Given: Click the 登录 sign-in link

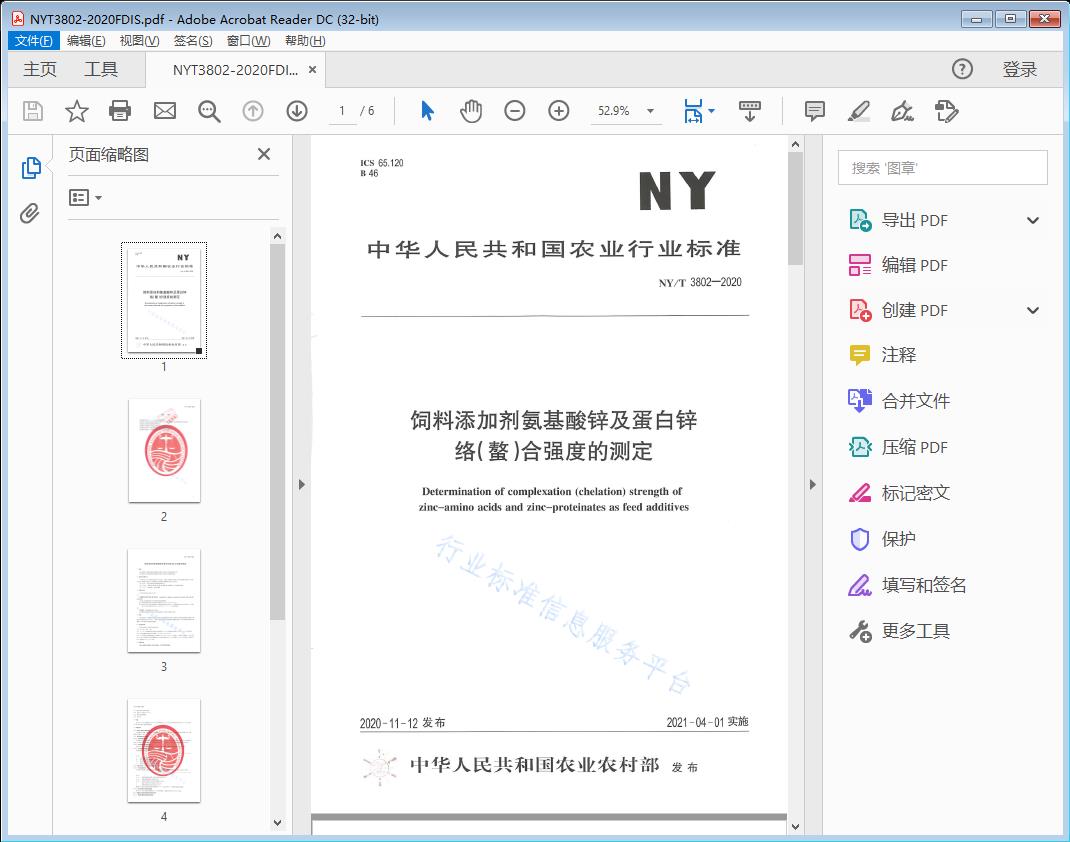Looking at the screenshot, I should coord(1022,69).
